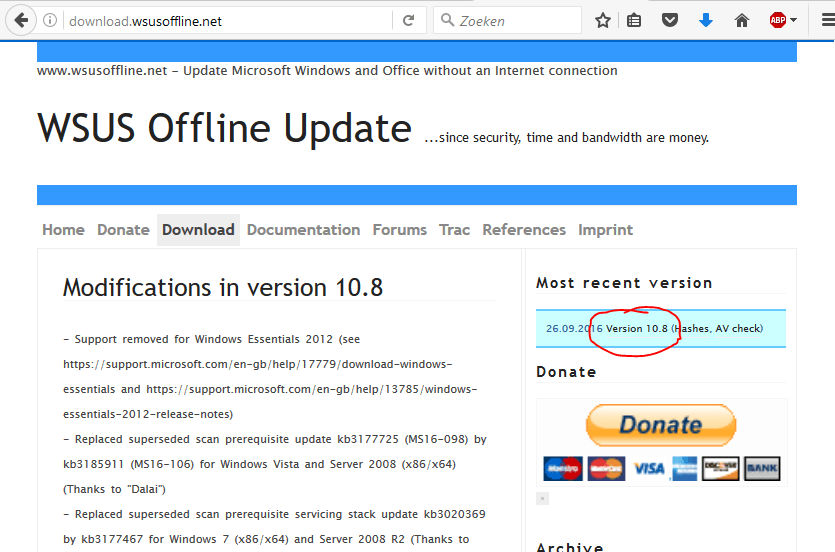Open the AV check link

(738, 328)
